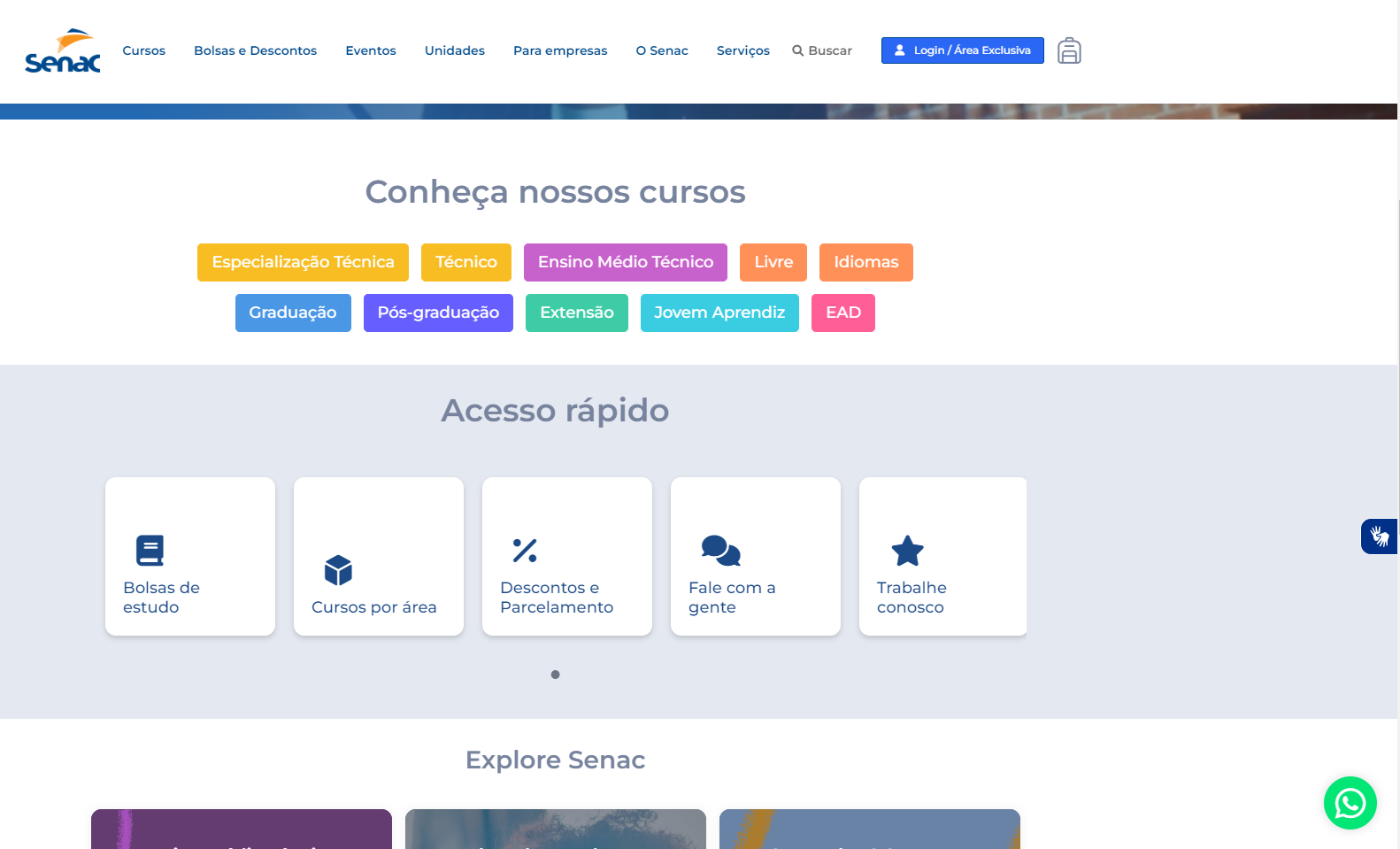Screen dimensions: 1400x849
Task: Open the Eventos menu item
Action: pos(371,50)
